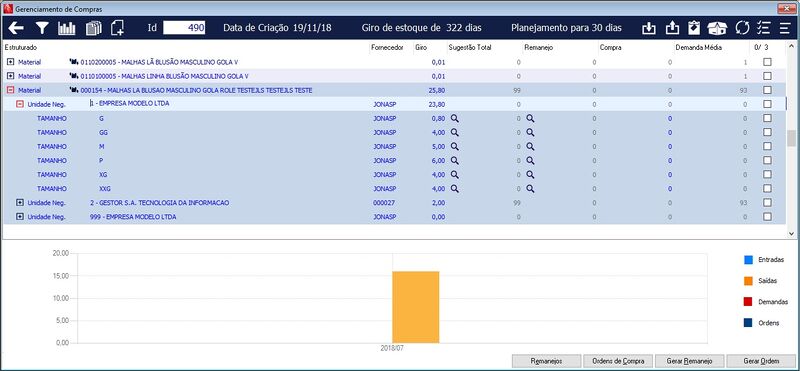Magnify Remanejo for size P
Screen dimensions: 800x371
531,160
